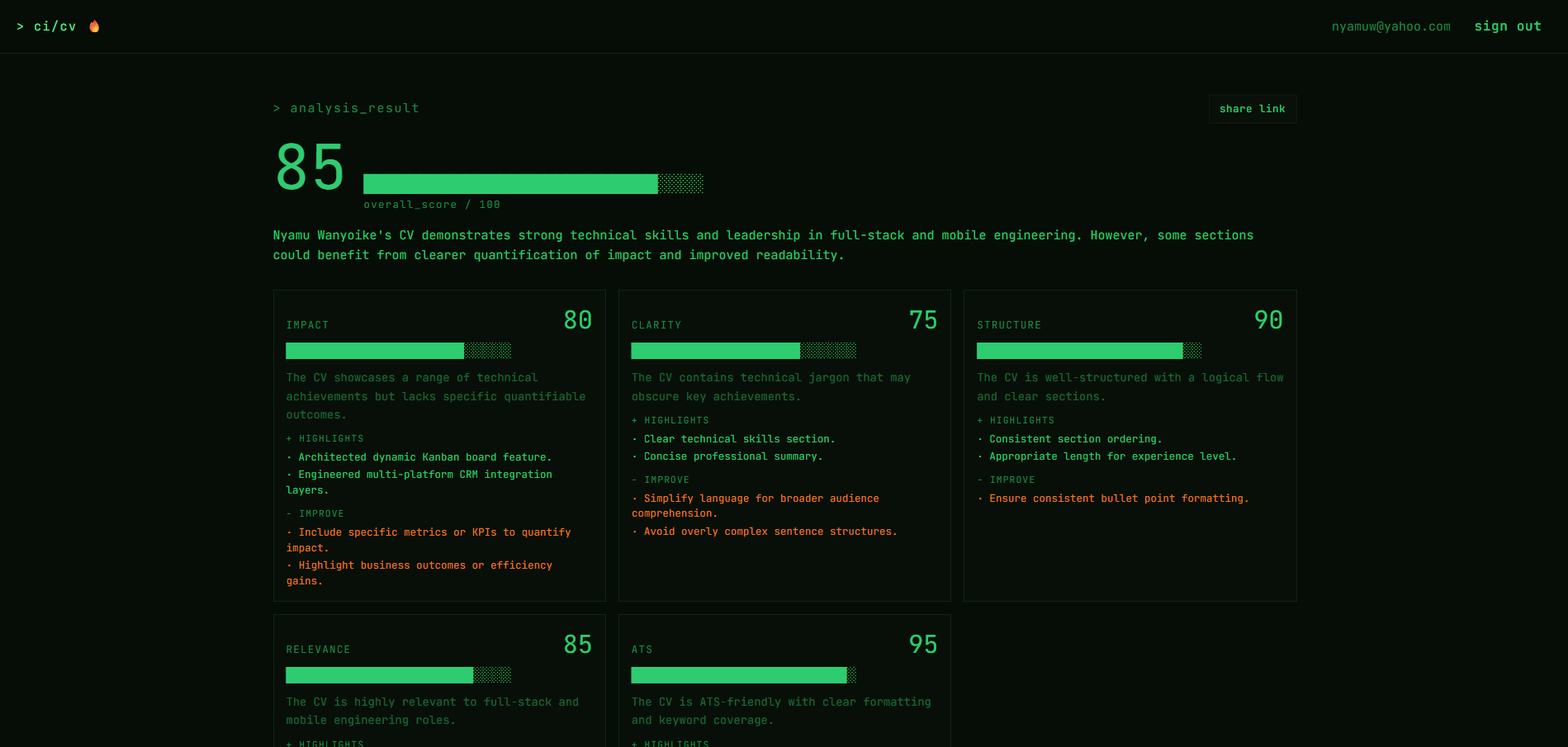The height and width of the screenshot is (747, 1568).
Task: Click the Relevance card description paragraph
Action: click(432, 711)
